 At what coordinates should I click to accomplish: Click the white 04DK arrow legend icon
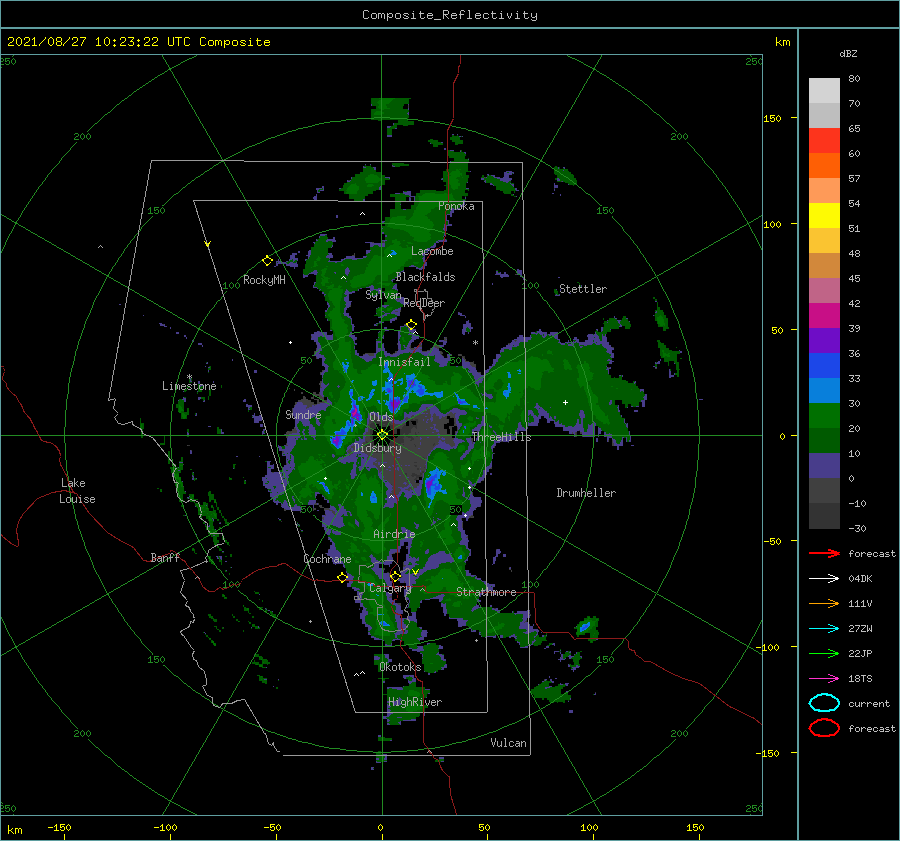tap(824, 579)
